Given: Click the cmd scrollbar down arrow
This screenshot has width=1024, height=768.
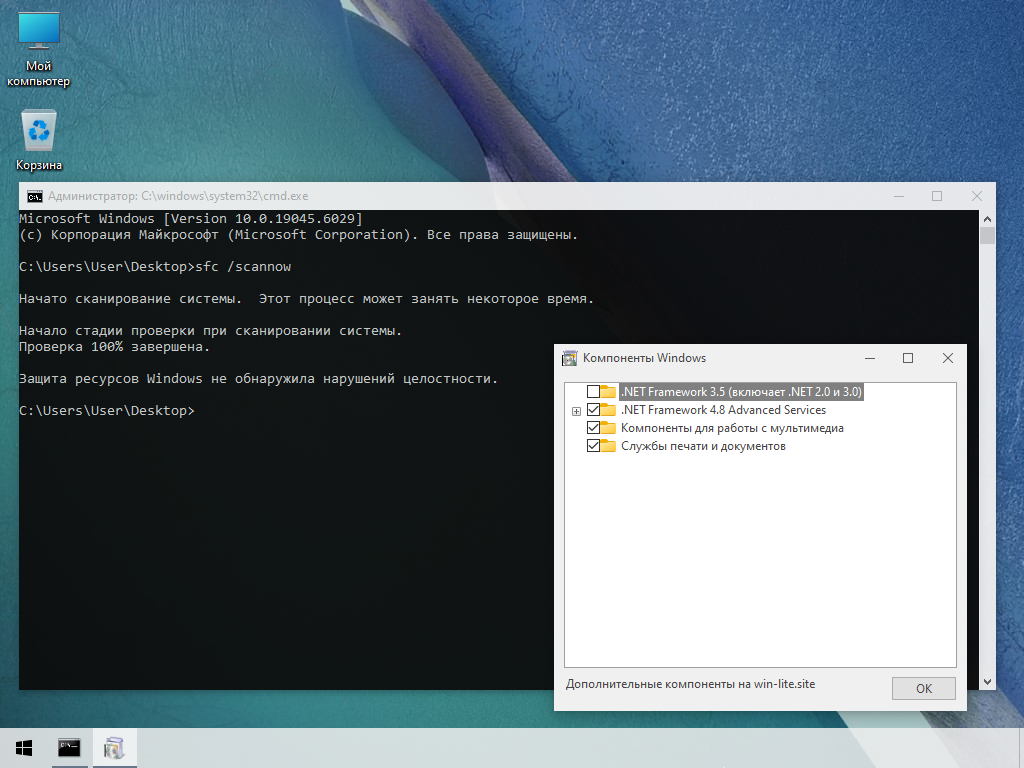Looking at the screenshot, I should (x=987, y=682).
